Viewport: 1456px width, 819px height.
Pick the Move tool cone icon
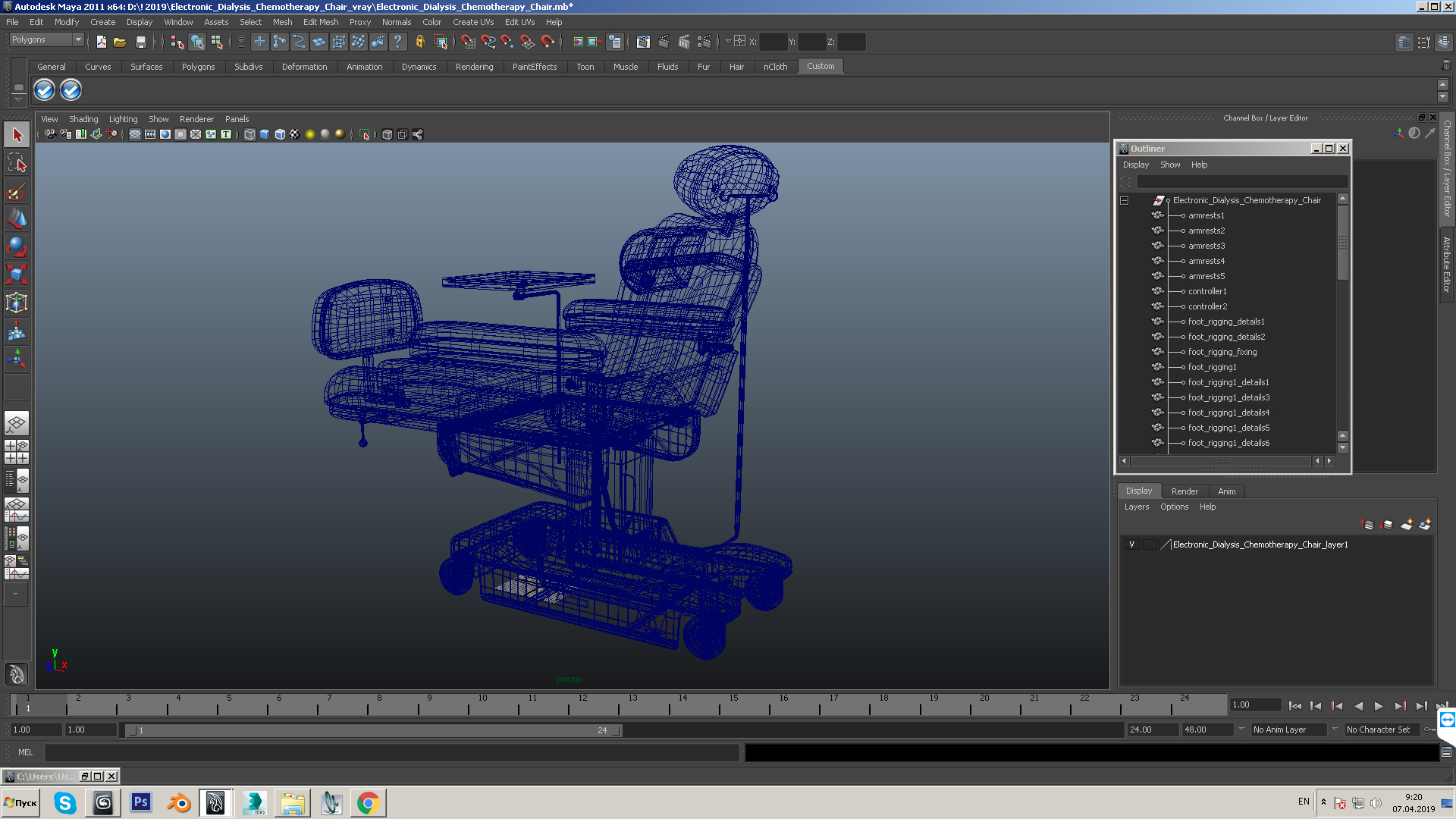pos(17,218)
